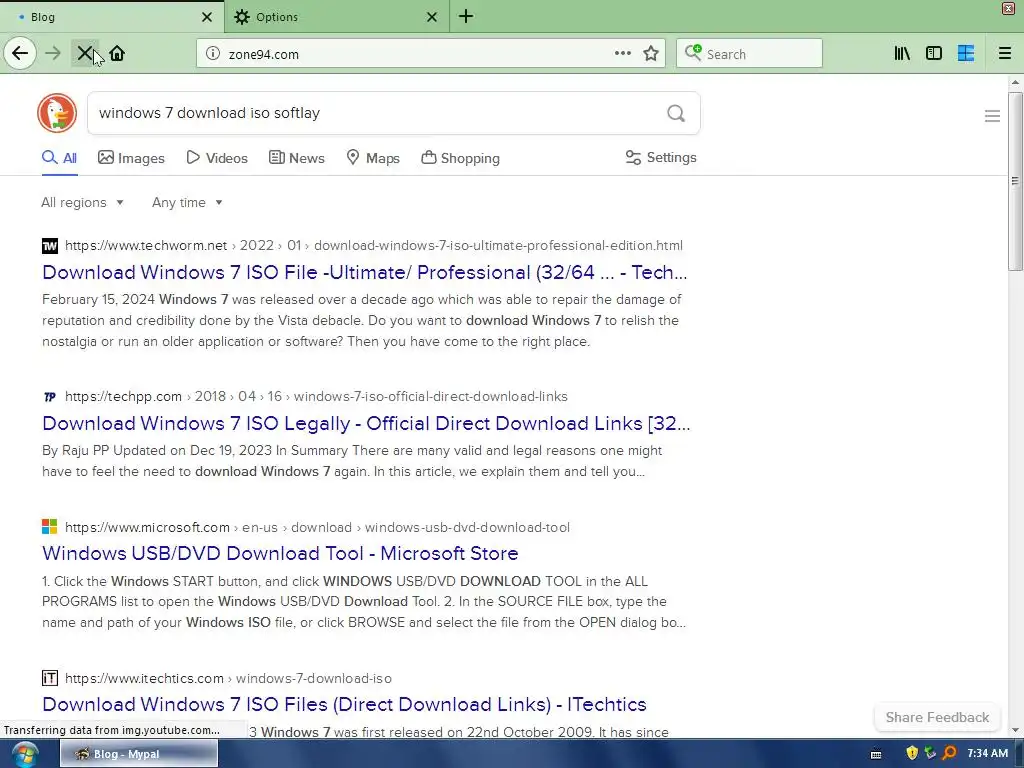Click the blue grid toolbar icon
The image size is (1024, 768).
[966, 53]
